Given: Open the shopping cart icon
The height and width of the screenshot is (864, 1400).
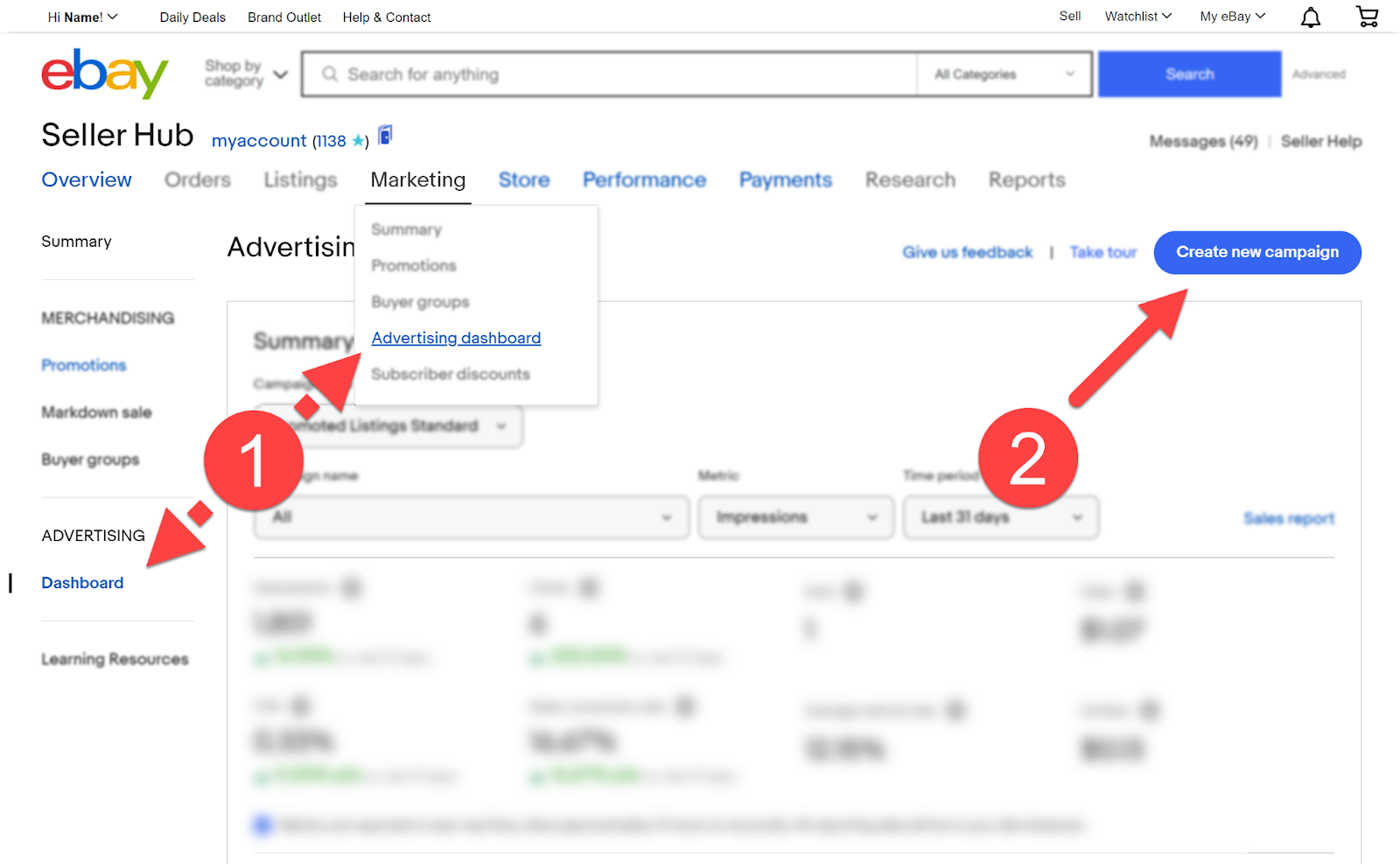Looking at the screenshot, I should point(1367,17).
